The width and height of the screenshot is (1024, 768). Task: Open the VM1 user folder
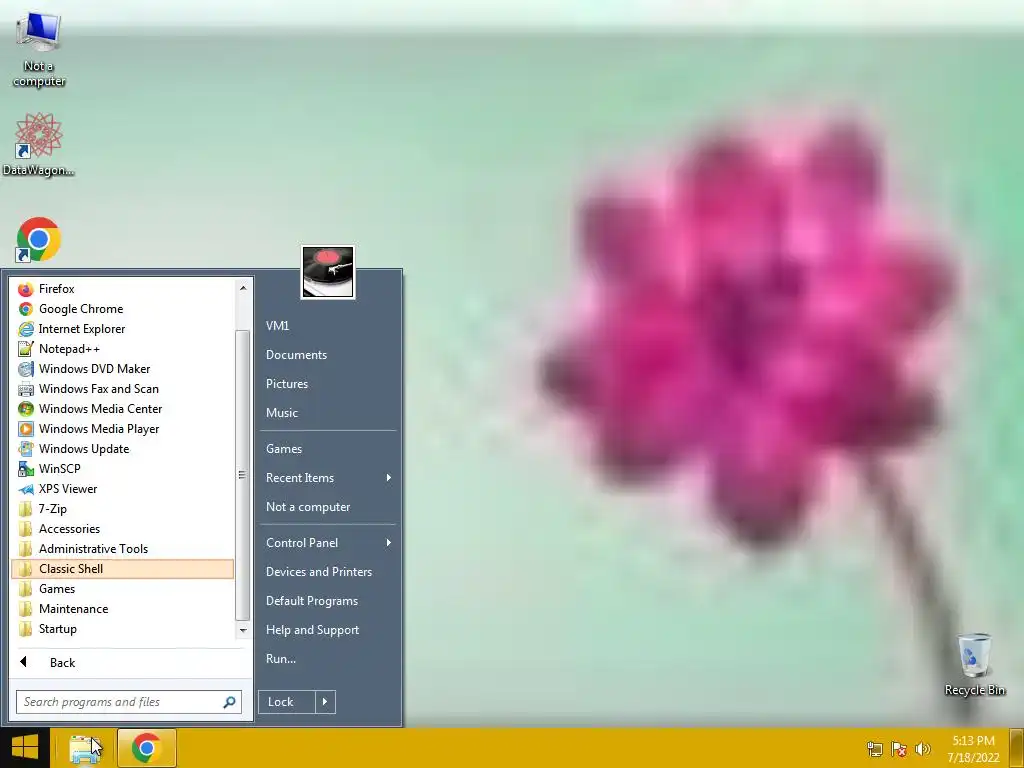coord(328,326)
